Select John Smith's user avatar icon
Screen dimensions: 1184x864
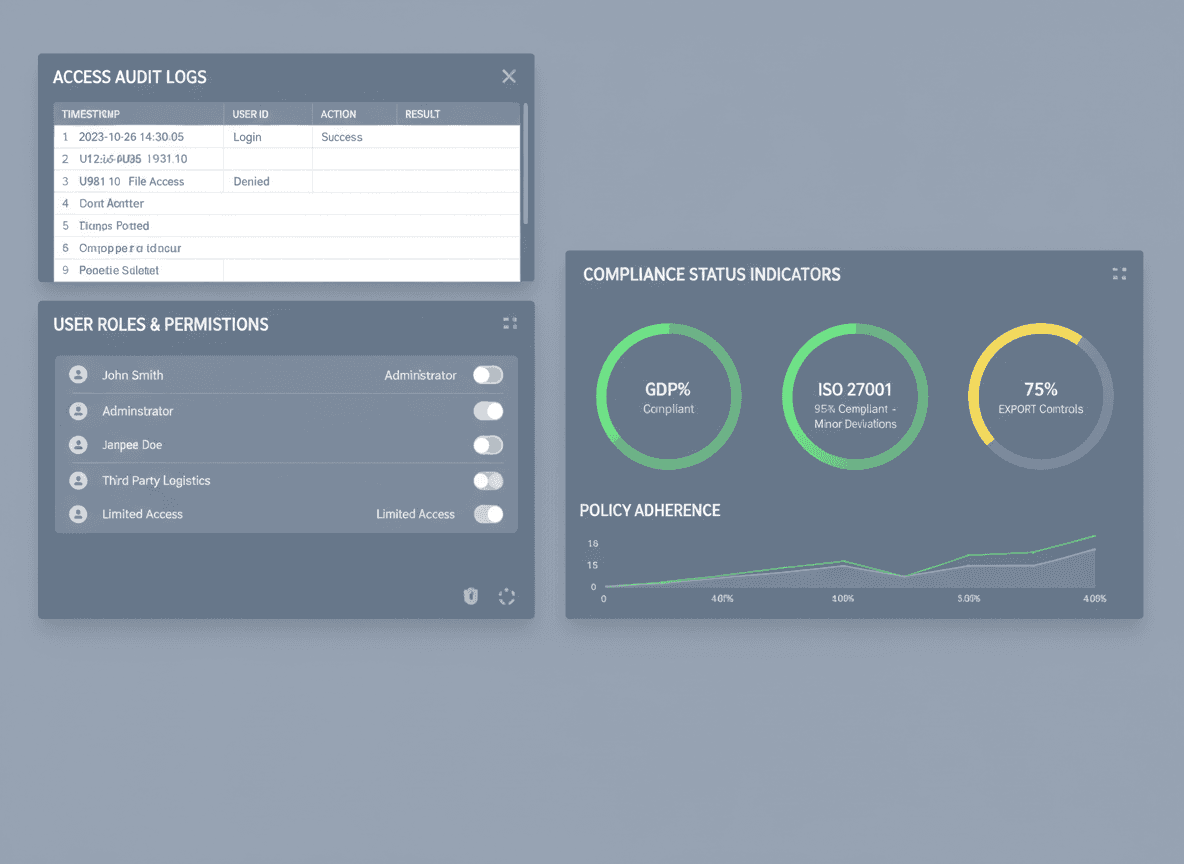click(78, 375)
